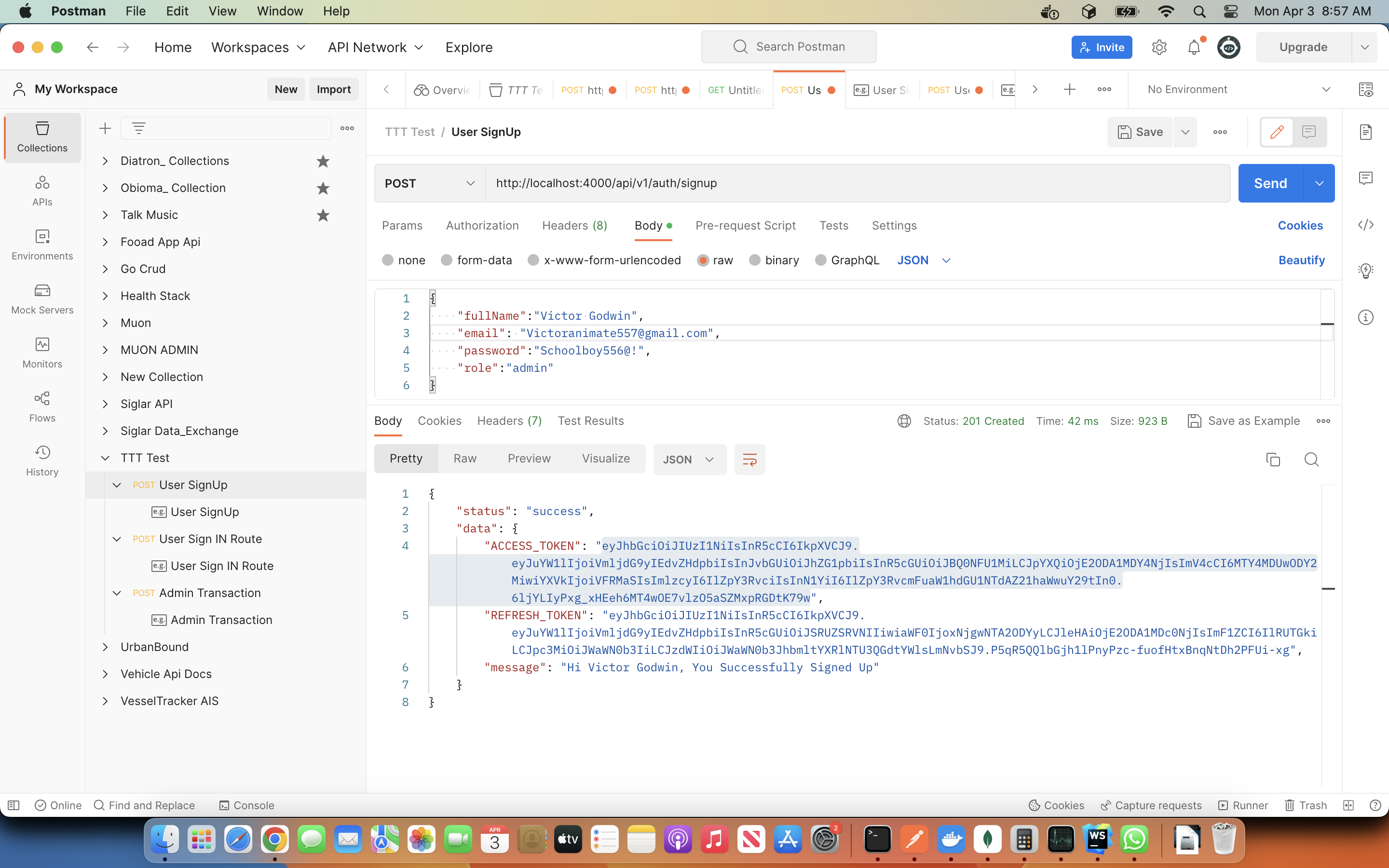Expand the UrbanBound collection
Image resolution: width=1389 pixels, height=868 pixels.
[105, 647]
